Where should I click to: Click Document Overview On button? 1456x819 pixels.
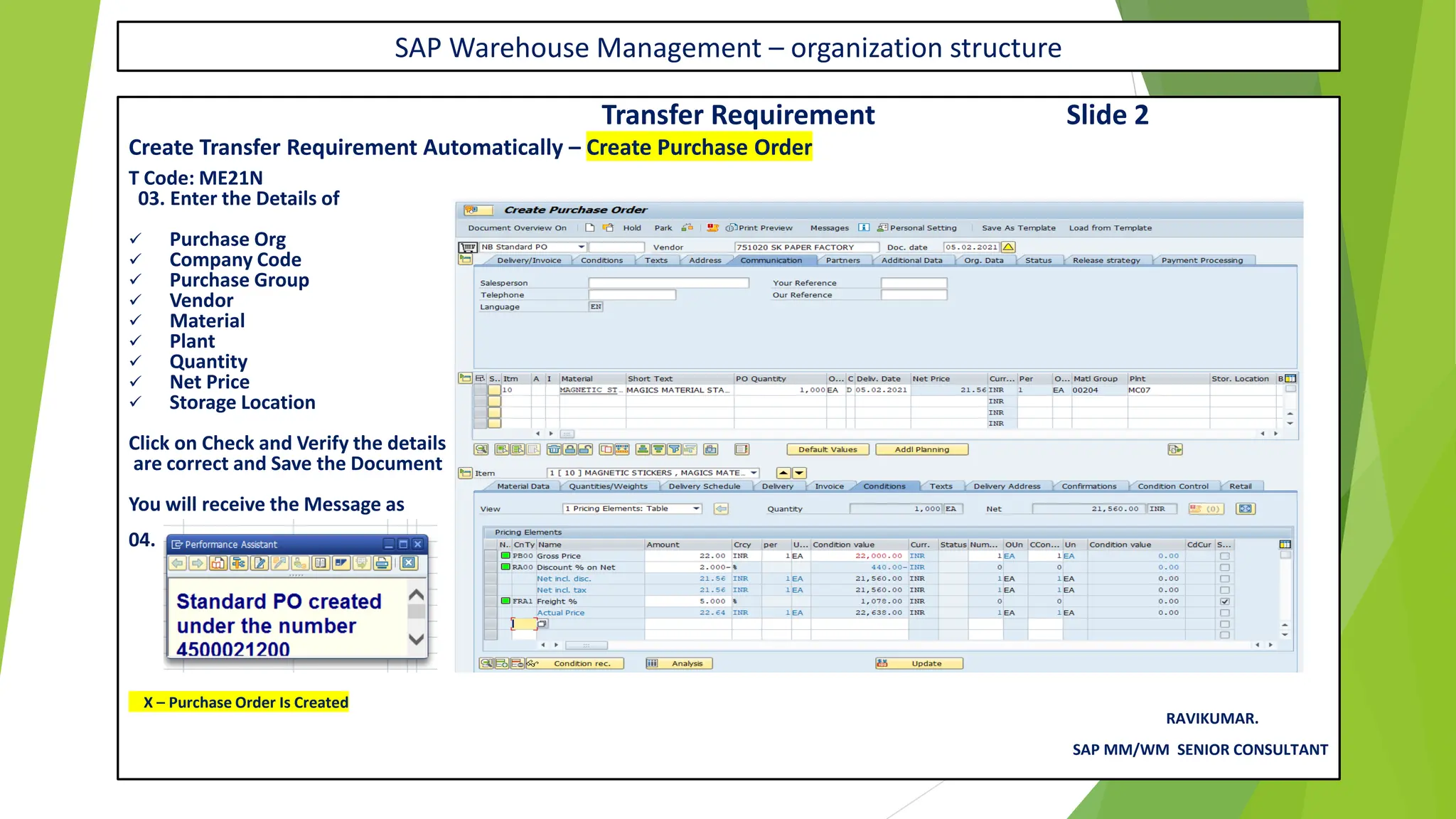pyautogui.click(x=517, y=227)
